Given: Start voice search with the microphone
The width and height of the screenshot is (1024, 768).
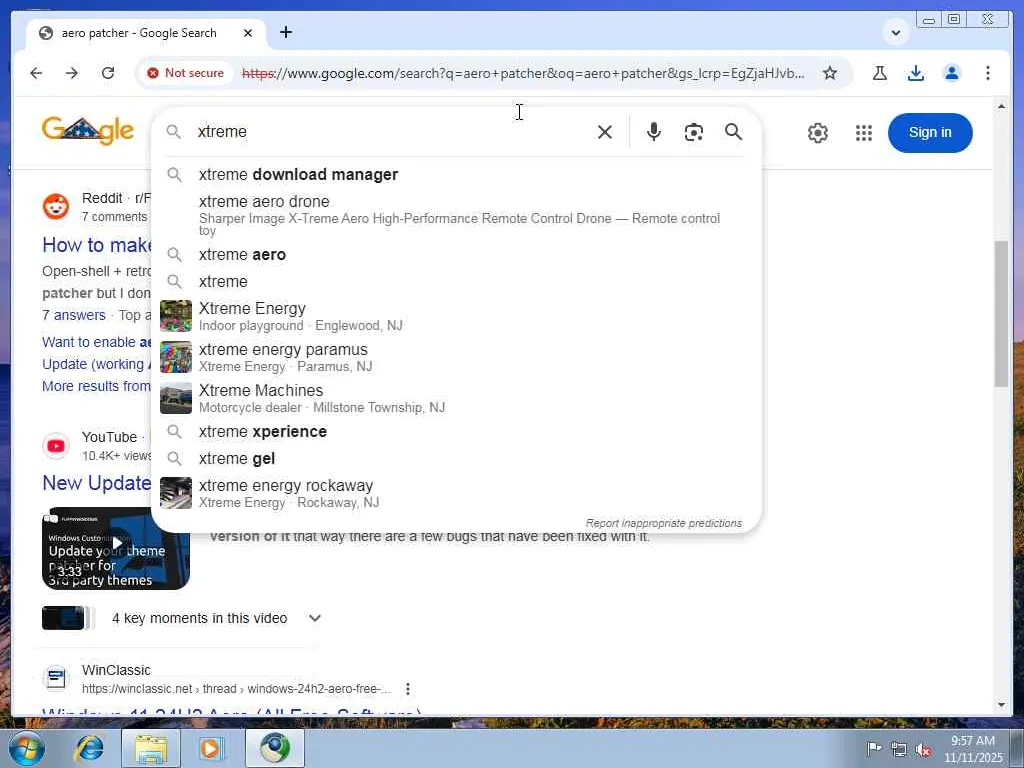Looking at the screenshot, I should click(x=654, y=132).
